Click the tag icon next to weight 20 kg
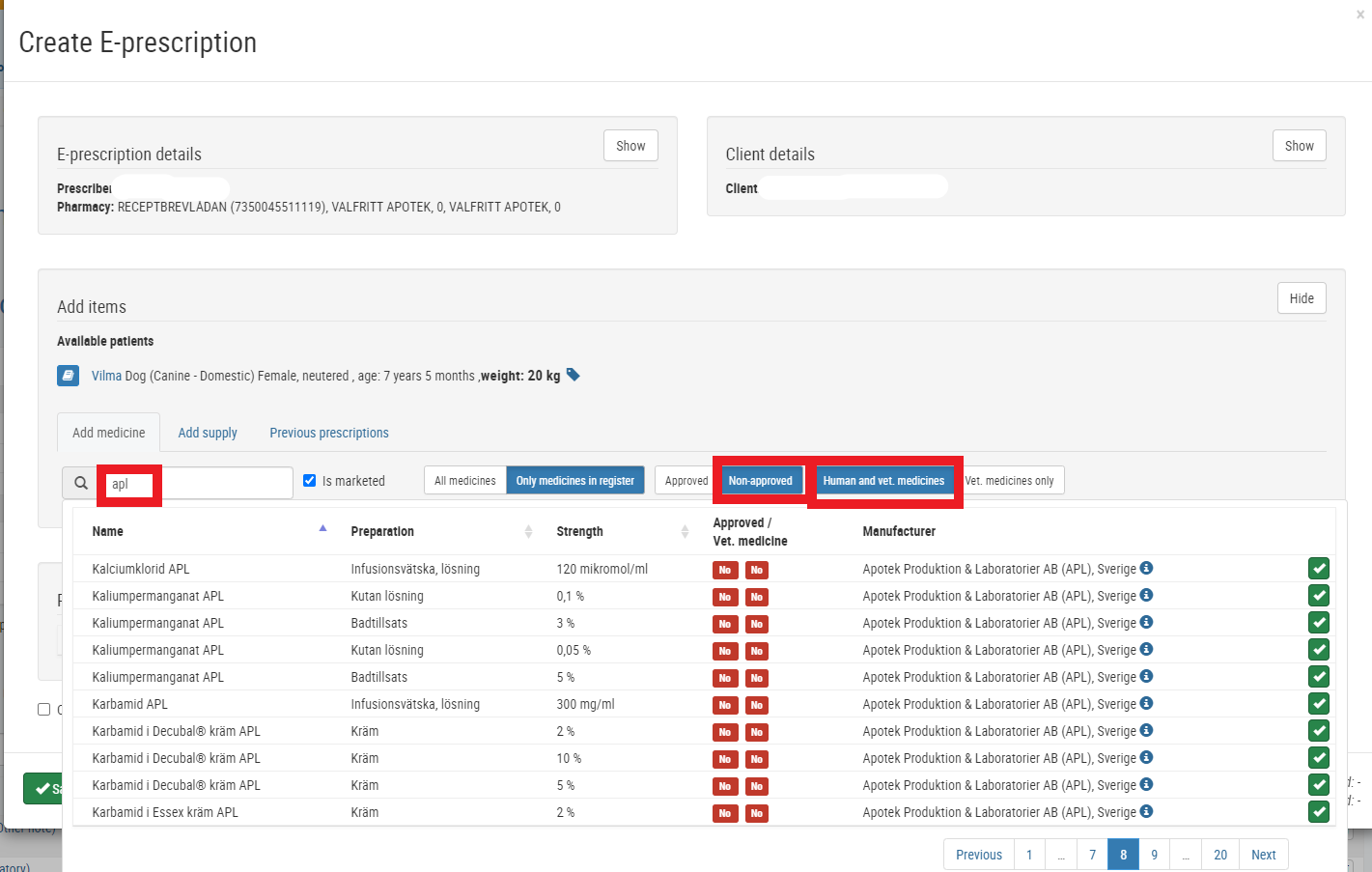This screenshot has height=872, width=1372. pyautogui.click(x=573, y=375)
